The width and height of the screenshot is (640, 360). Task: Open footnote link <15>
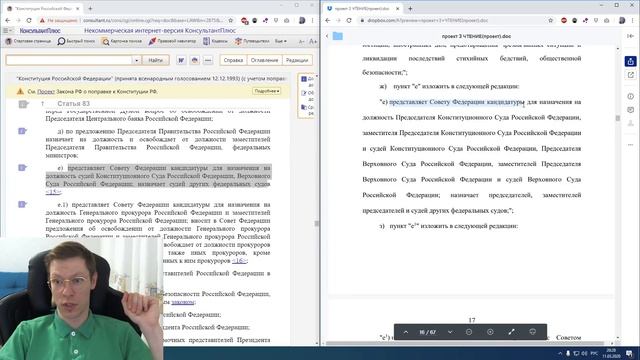coord(53,192)
